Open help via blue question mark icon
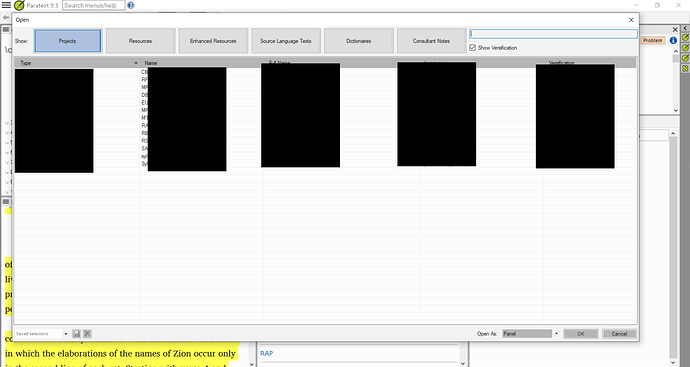690x367 pixels. pyautogui.click(x=131, y=5)
